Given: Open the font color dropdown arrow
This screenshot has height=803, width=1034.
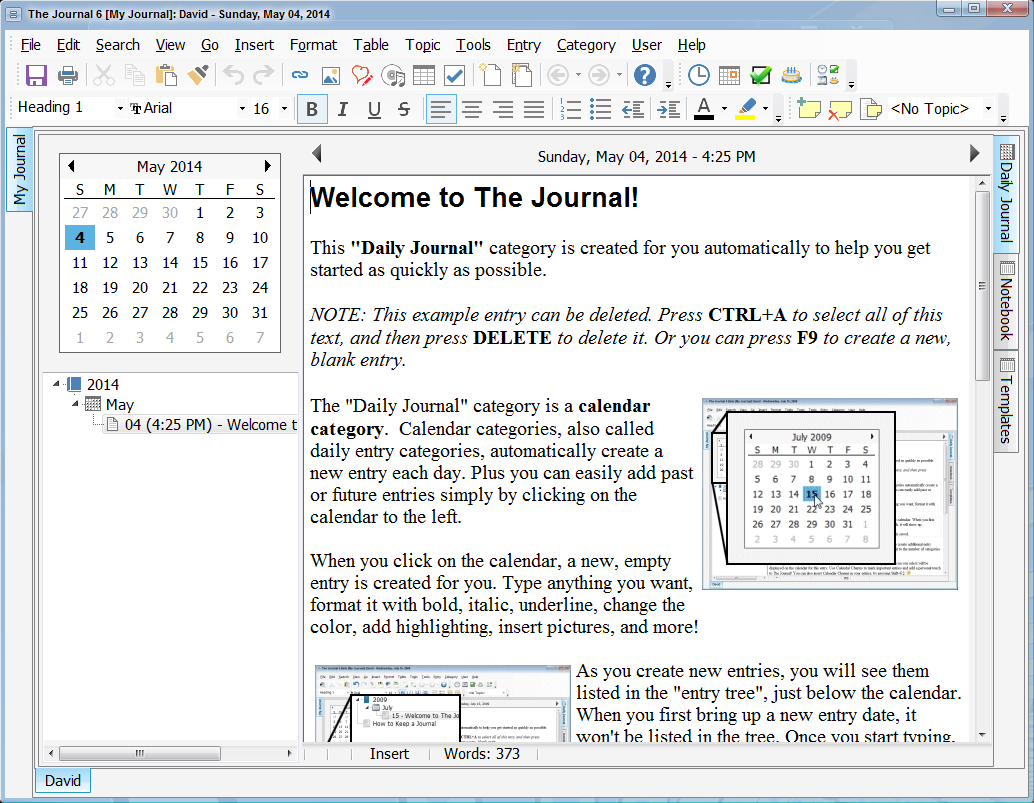Looking at the screenshot, I should coord(724,109).
